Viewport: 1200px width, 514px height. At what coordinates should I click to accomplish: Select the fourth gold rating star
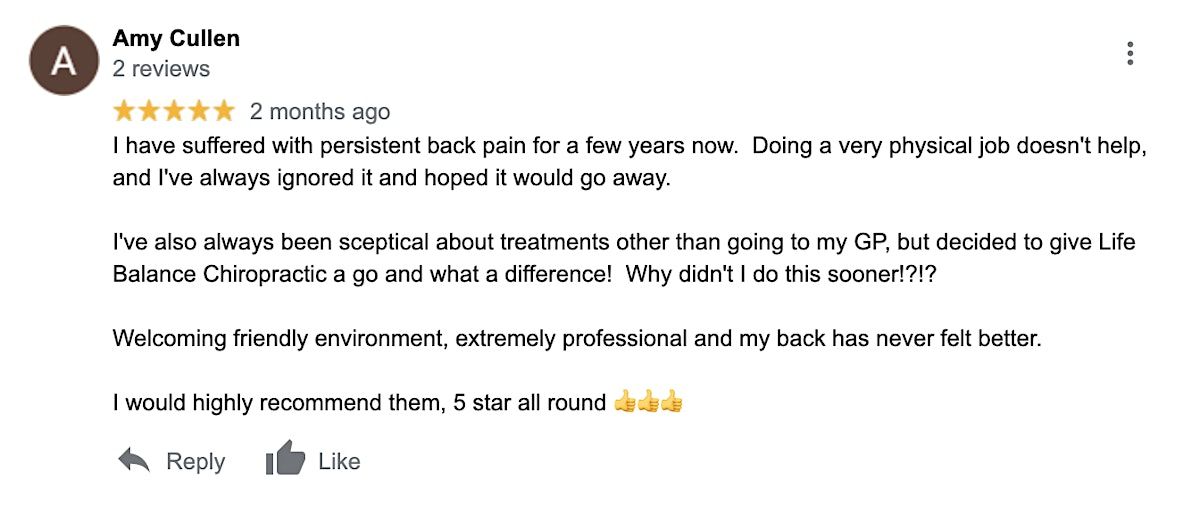click(199, 110)
